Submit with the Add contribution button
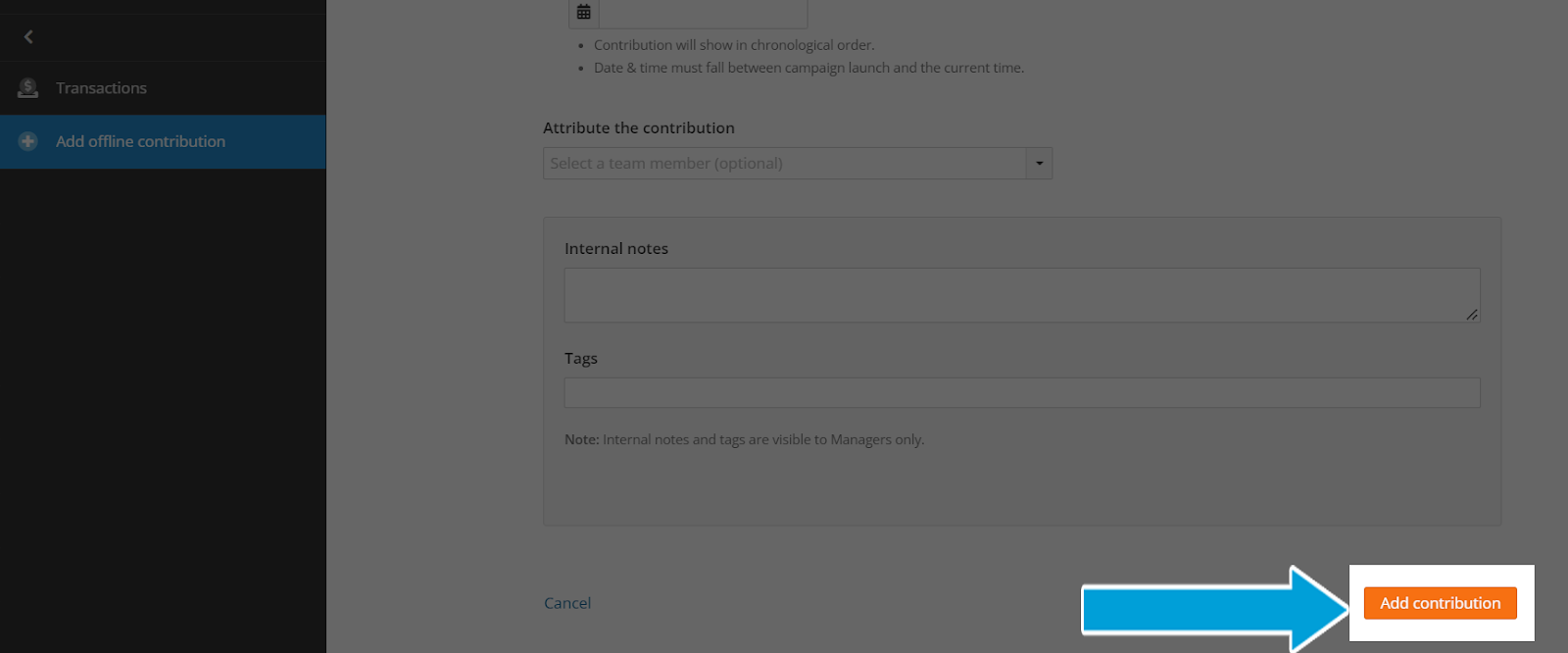 click(1440, 603)
